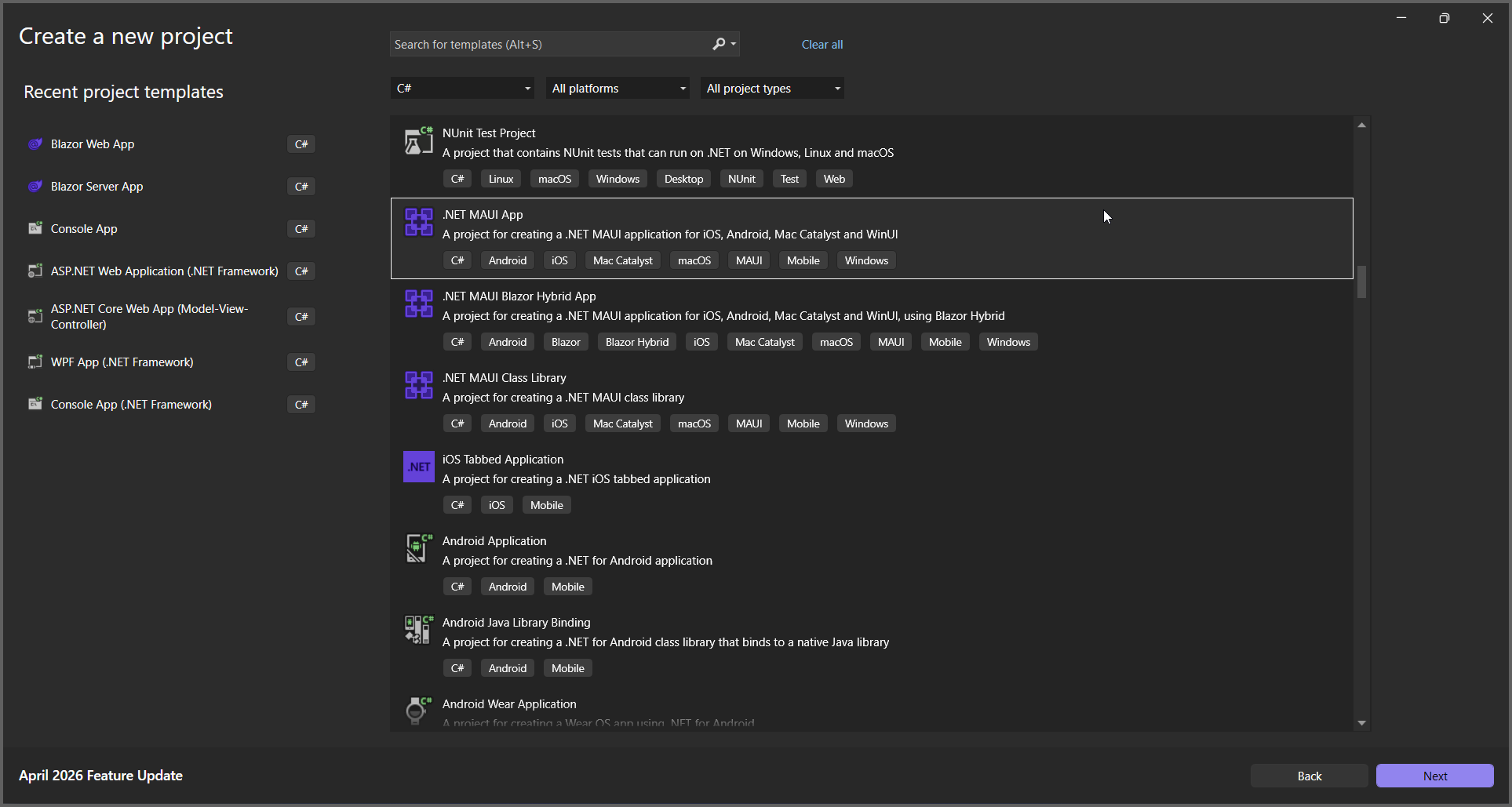
Task: Click the April 2026 Feature Update label
Action: [x=100, y=776]
